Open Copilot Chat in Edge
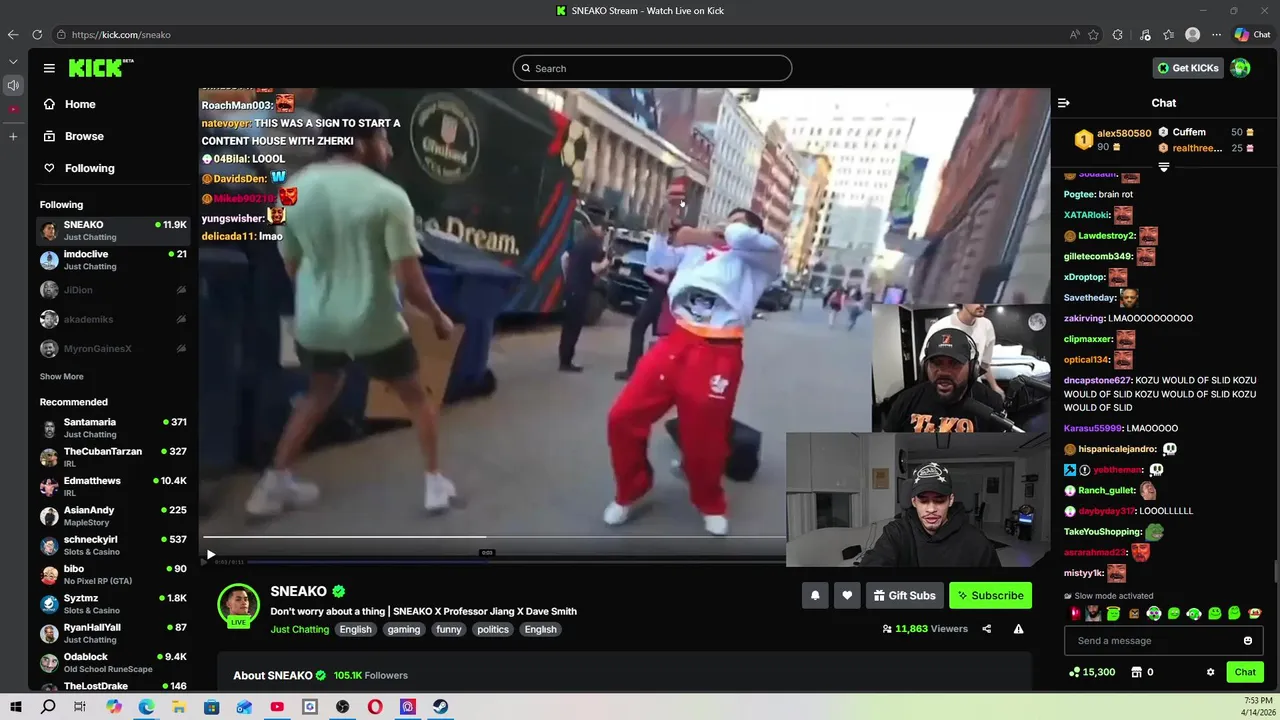Image resolution: width=1280 pixels, height=720 pixels. click(x=1252, y=34)
